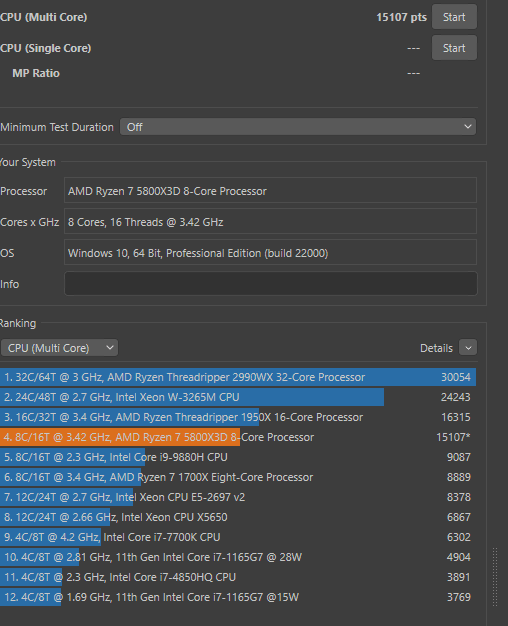Click the empty Info text field

270,283
